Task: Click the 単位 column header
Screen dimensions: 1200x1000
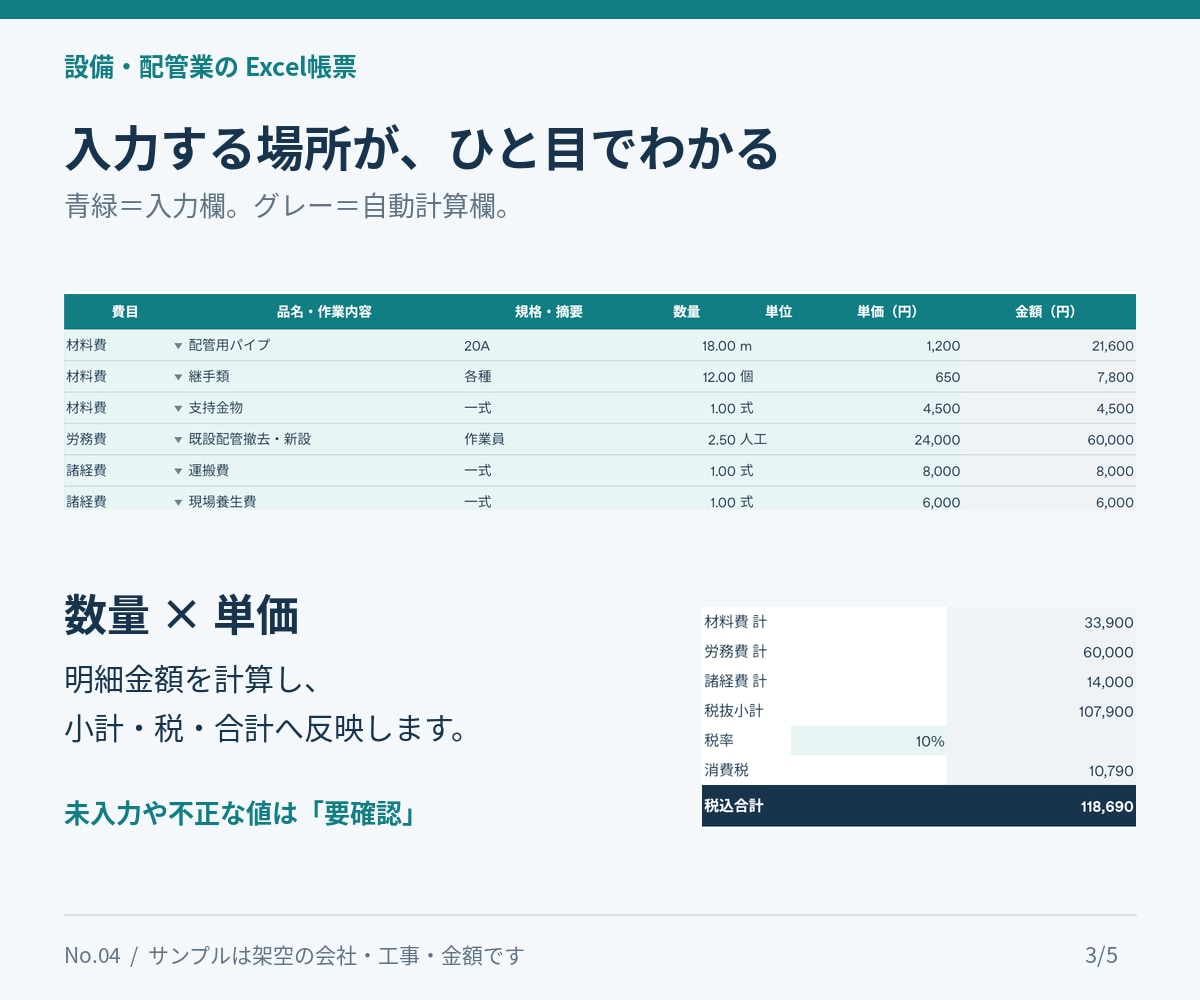Action: (x=778, y=312)
